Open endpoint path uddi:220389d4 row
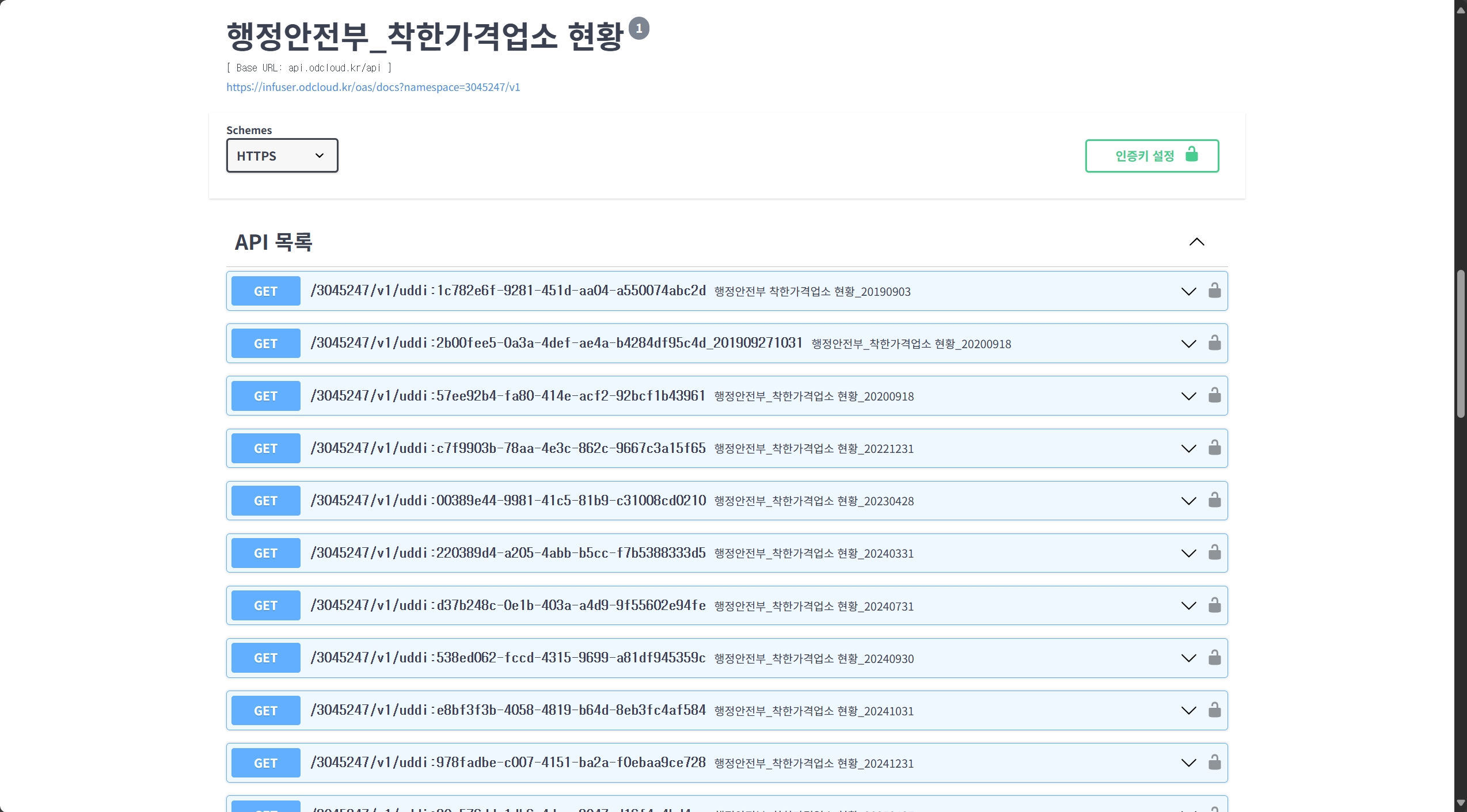 tap(508, 553)
